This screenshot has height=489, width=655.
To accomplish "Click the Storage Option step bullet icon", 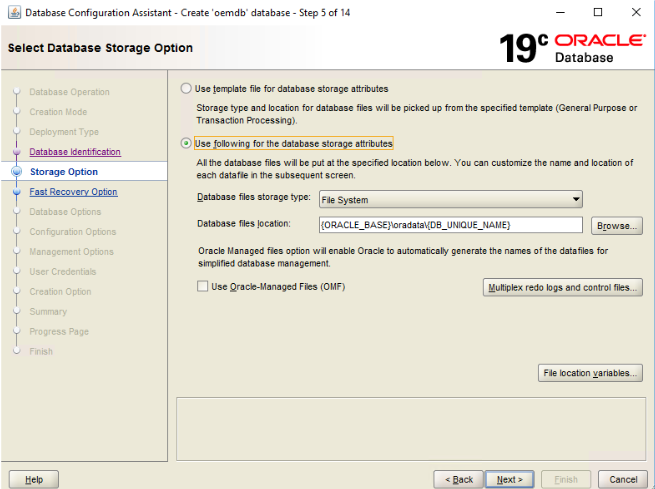I will (16, 172).
